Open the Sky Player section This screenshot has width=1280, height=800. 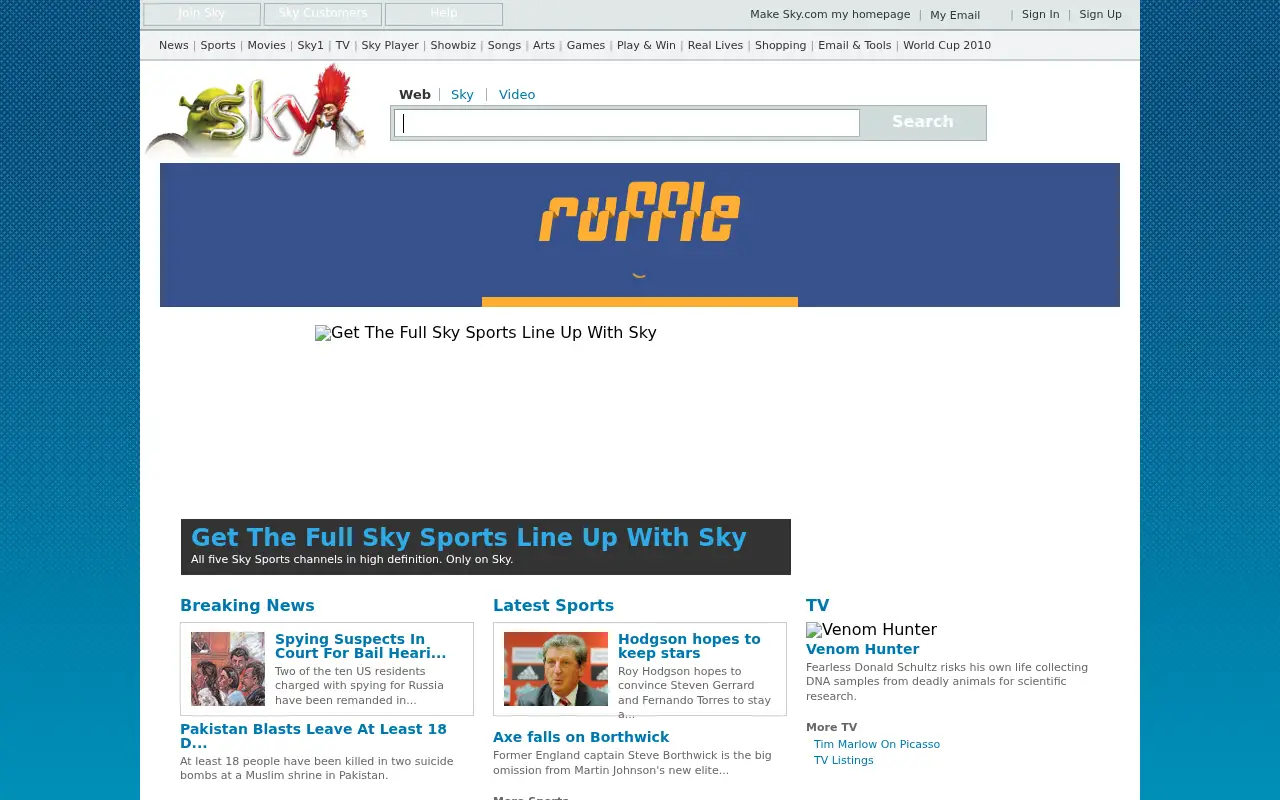pyautogui.click(x=390, y=46)
